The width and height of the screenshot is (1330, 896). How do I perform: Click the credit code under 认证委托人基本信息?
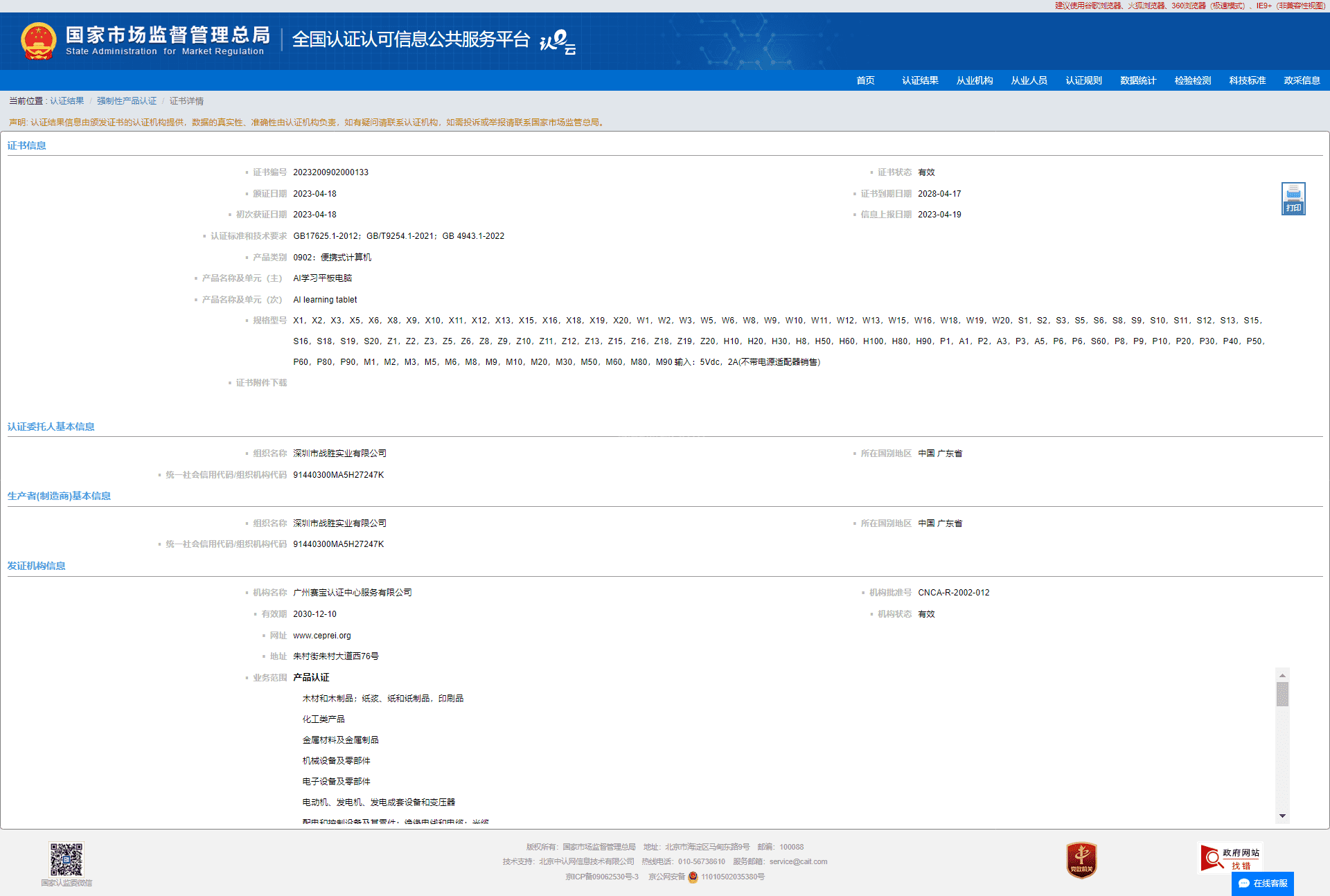click(x=338, y=475)
